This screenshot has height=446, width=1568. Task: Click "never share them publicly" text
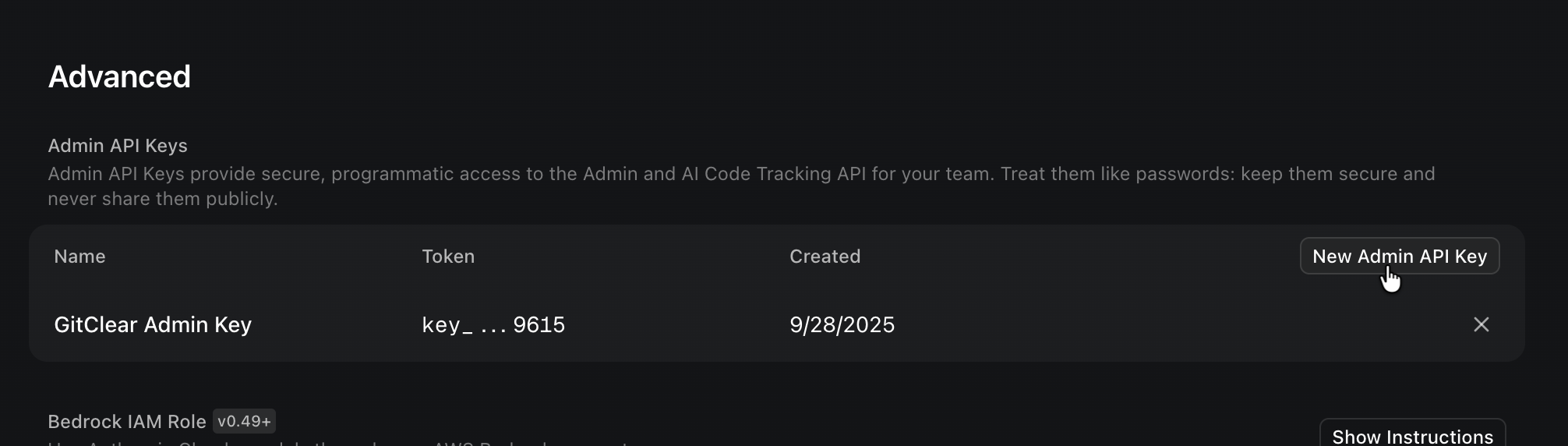point(162,199)
